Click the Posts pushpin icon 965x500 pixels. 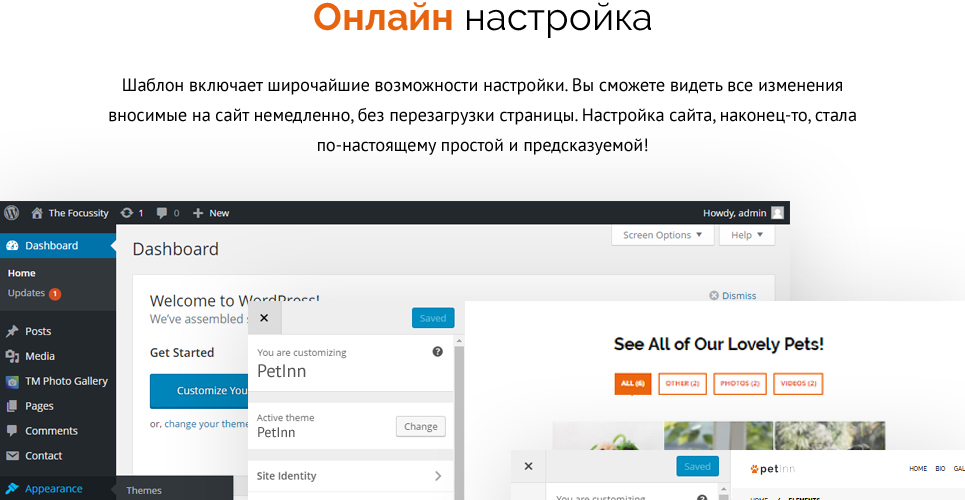pyautogui.click(x=12, y=331)
